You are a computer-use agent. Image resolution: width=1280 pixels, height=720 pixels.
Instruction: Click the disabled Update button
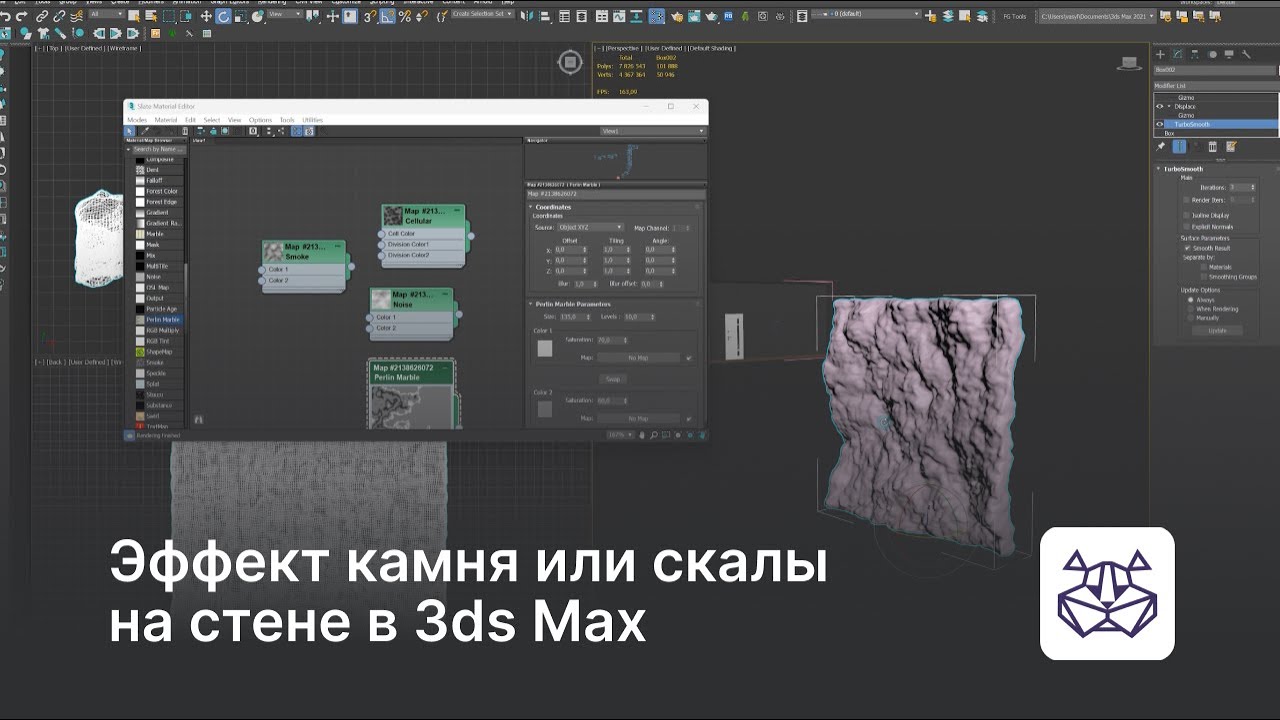(1217, 331)
